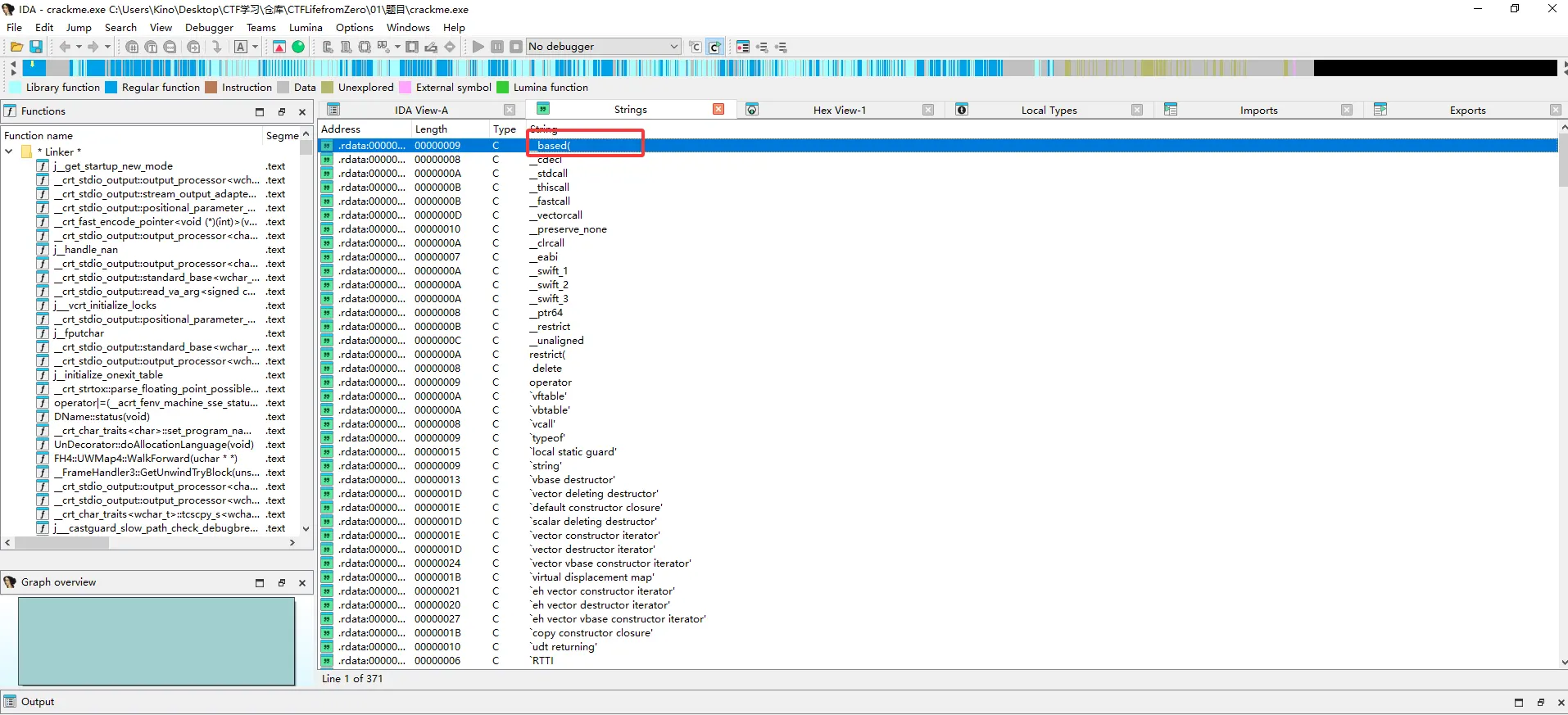Image resolution: width=1568 pixels, height=715 pixels.
Task: Select the DName::status(void) function
Action: click(x=102, y=417)
